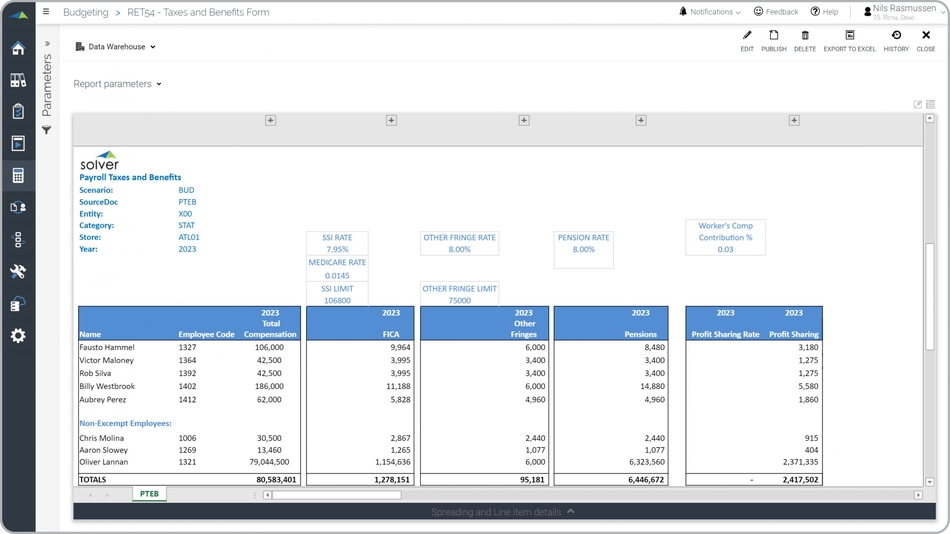Click the Feedback button
950x534 pixels.
click(776, 12)
